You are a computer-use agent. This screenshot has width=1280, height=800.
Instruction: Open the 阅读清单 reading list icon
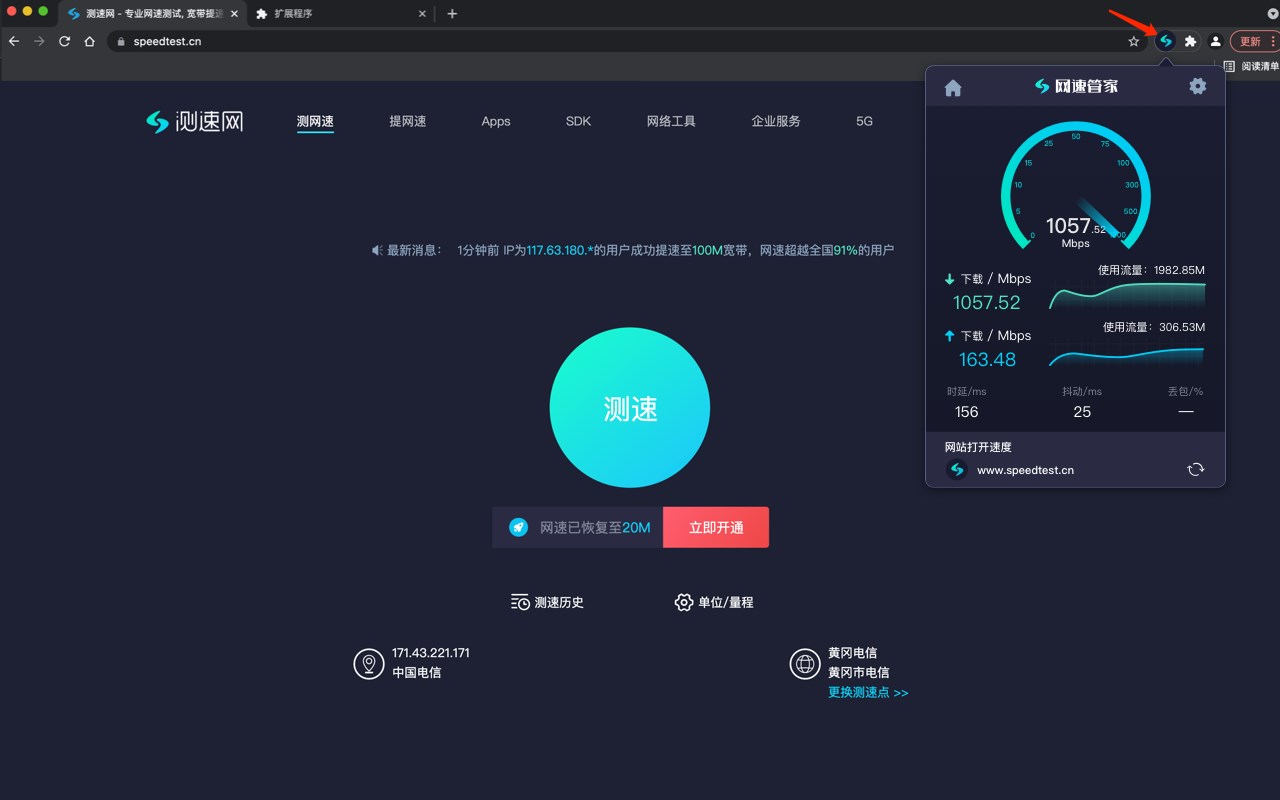point(1229,66)
